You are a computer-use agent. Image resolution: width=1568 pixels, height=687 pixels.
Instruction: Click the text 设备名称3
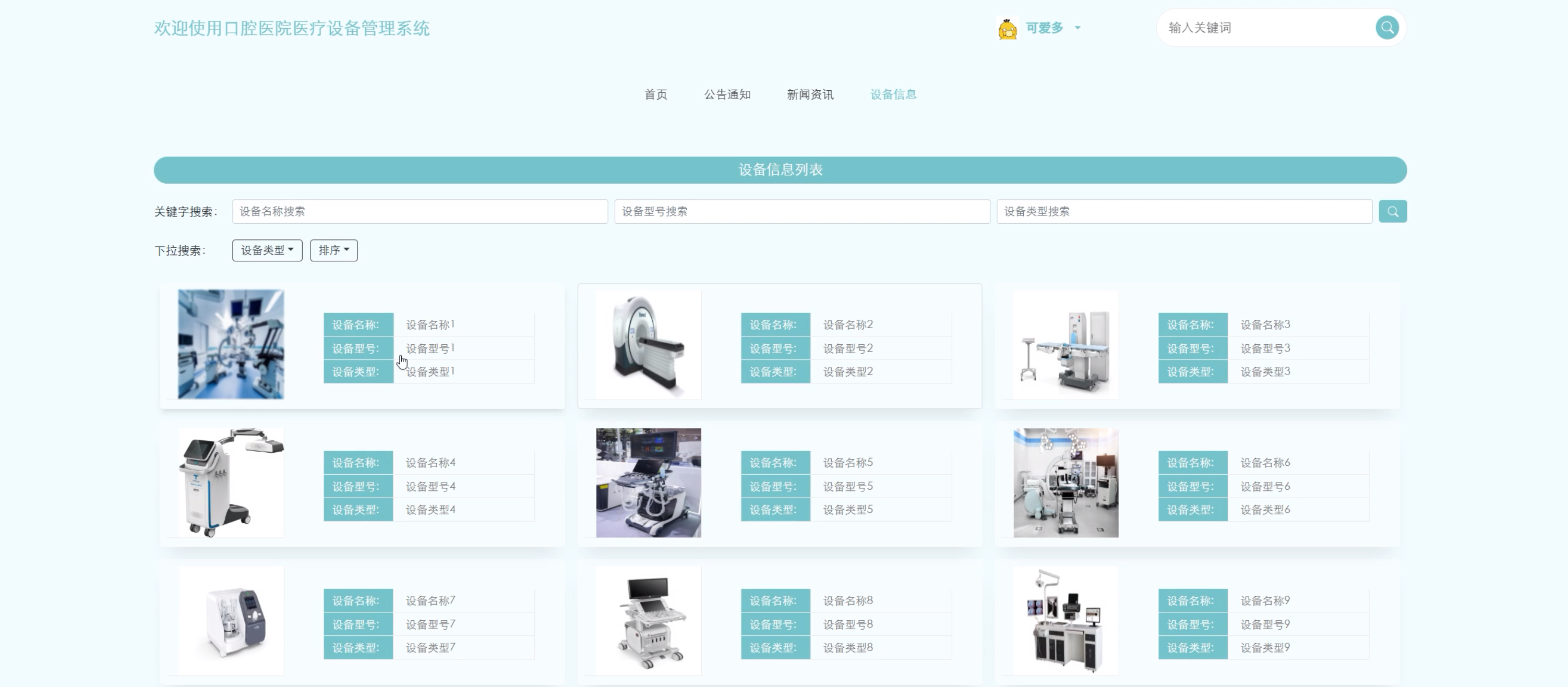tap(1265, 325)
